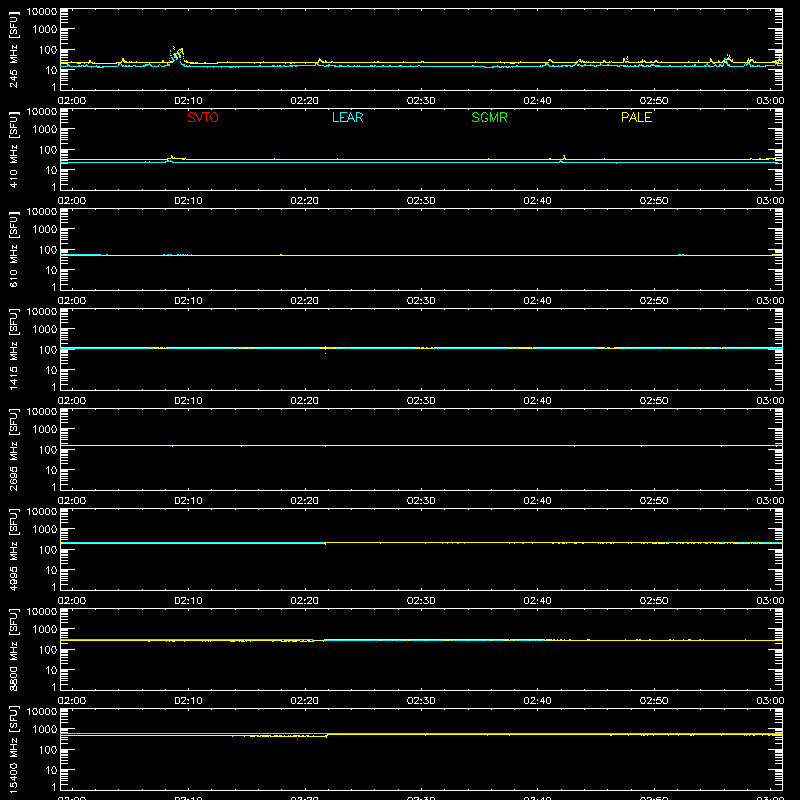800x800 pixels.
Task: Click the 02:00 label under 410 MHz plot
Action: click(72, 201)
